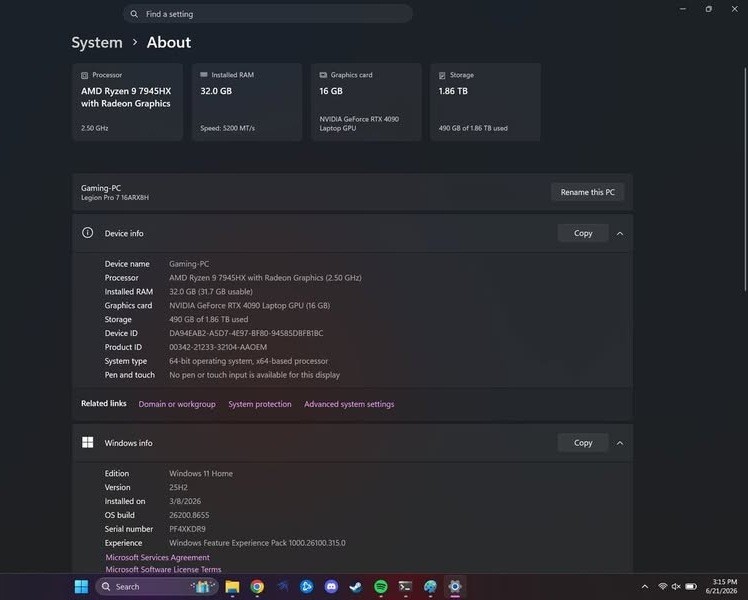
Task: Click the Windows info logo icon
Action: pyautogui.click(x=87, y=443)
